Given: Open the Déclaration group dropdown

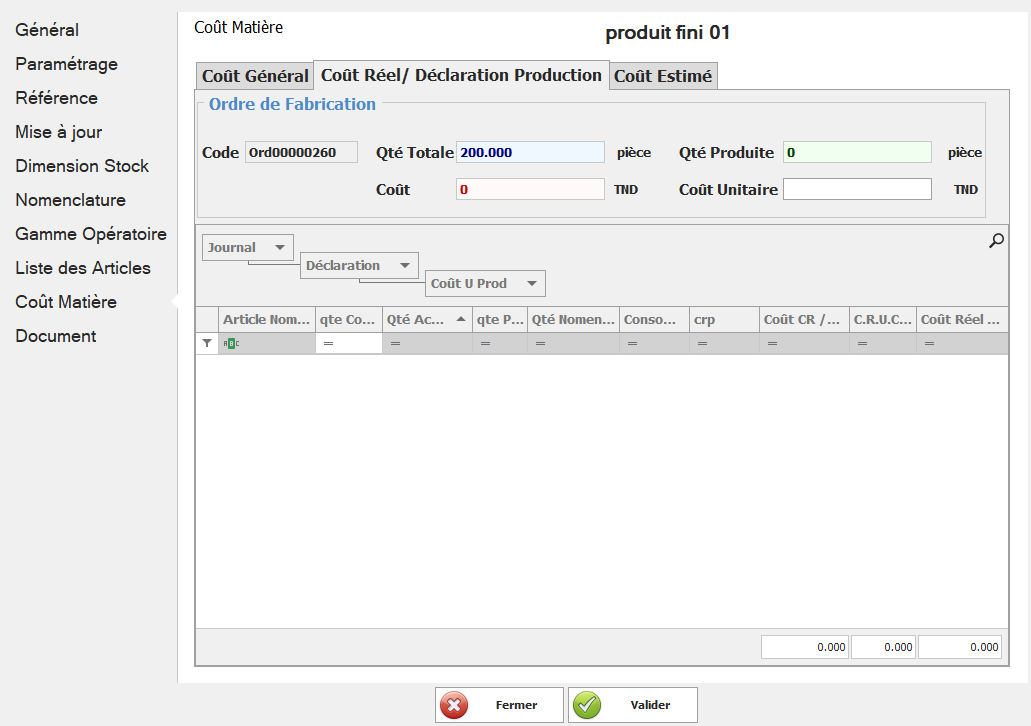Looking at the screenshot, I should [404, 266].
